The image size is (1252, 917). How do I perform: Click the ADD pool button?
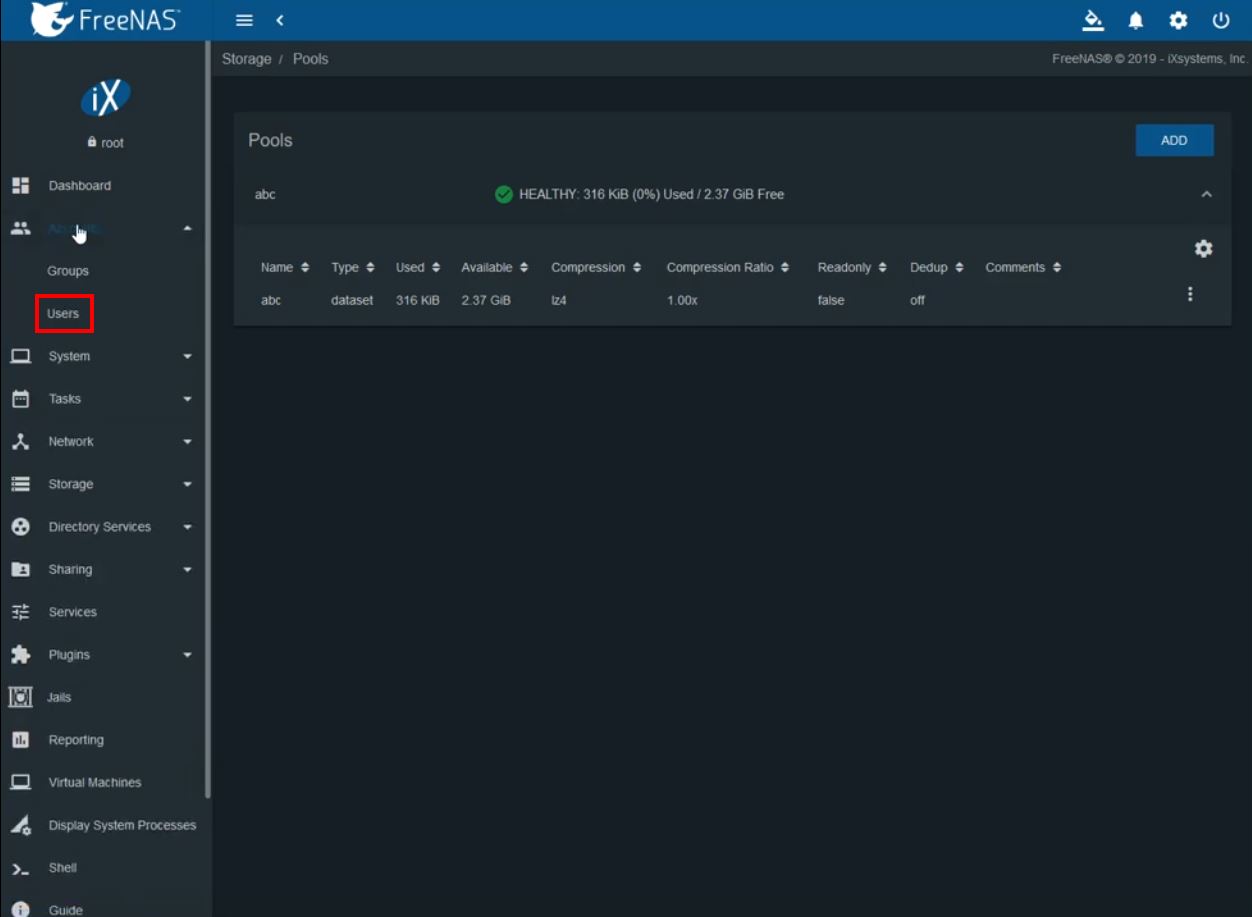[1174, 140]
